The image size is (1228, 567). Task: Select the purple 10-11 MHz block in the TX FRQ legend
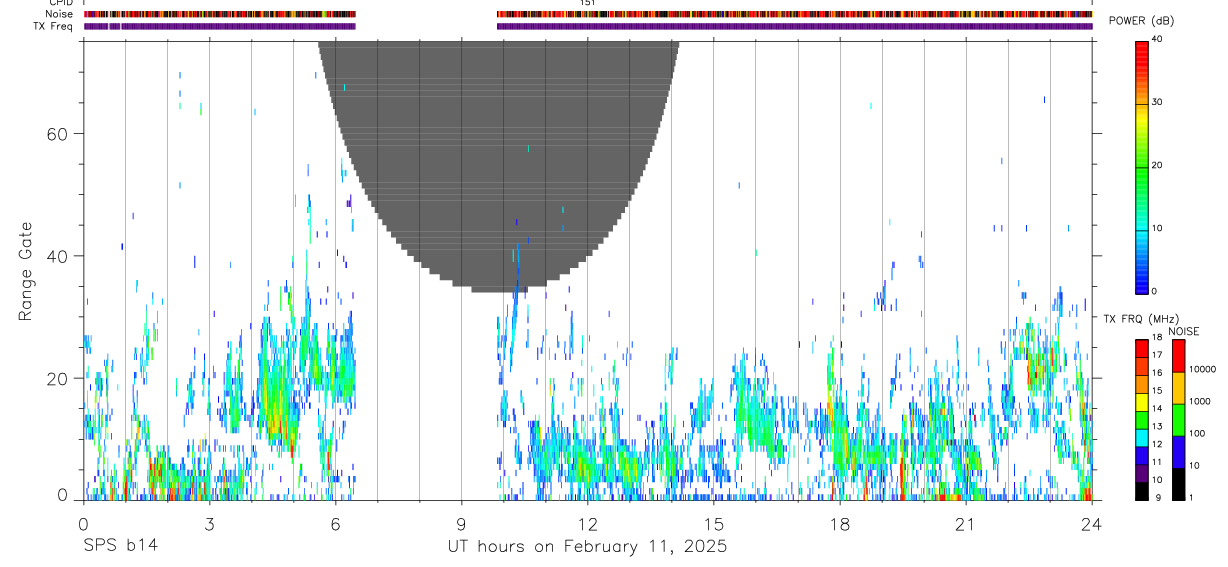(x=1141, y=471)
